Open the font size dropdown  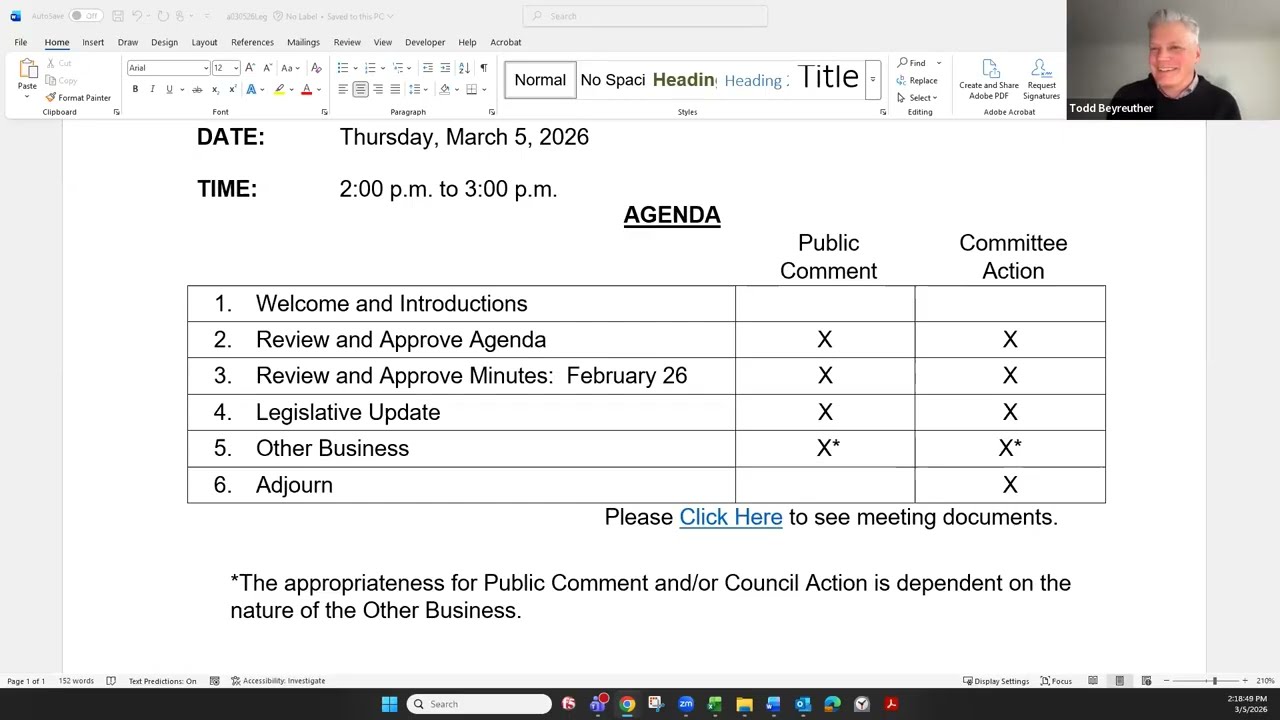[x=236, y=68]
